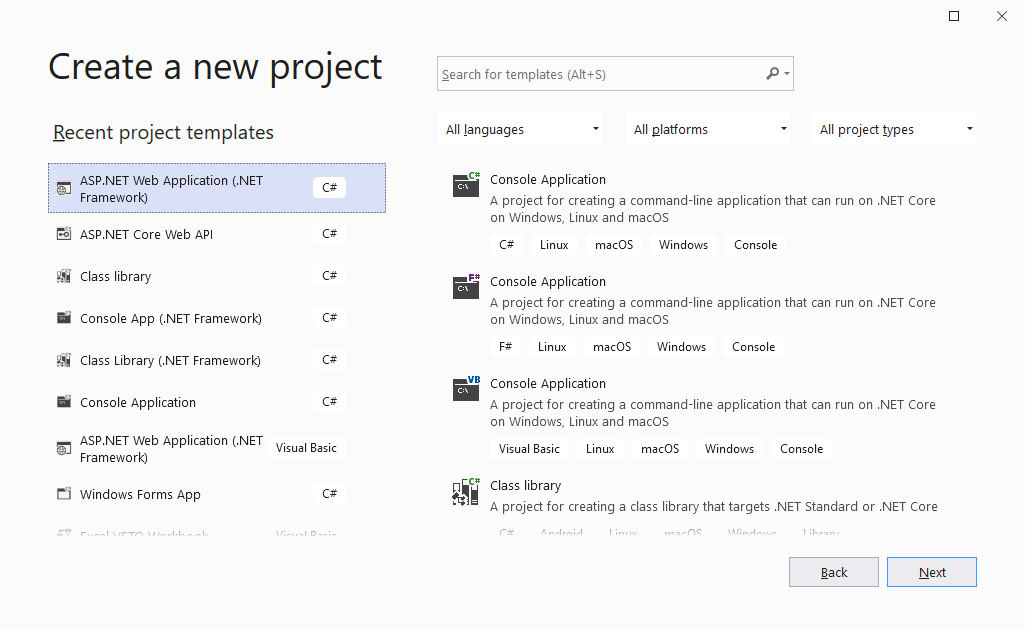Click the C# Class library template icon

click(466, 491)
